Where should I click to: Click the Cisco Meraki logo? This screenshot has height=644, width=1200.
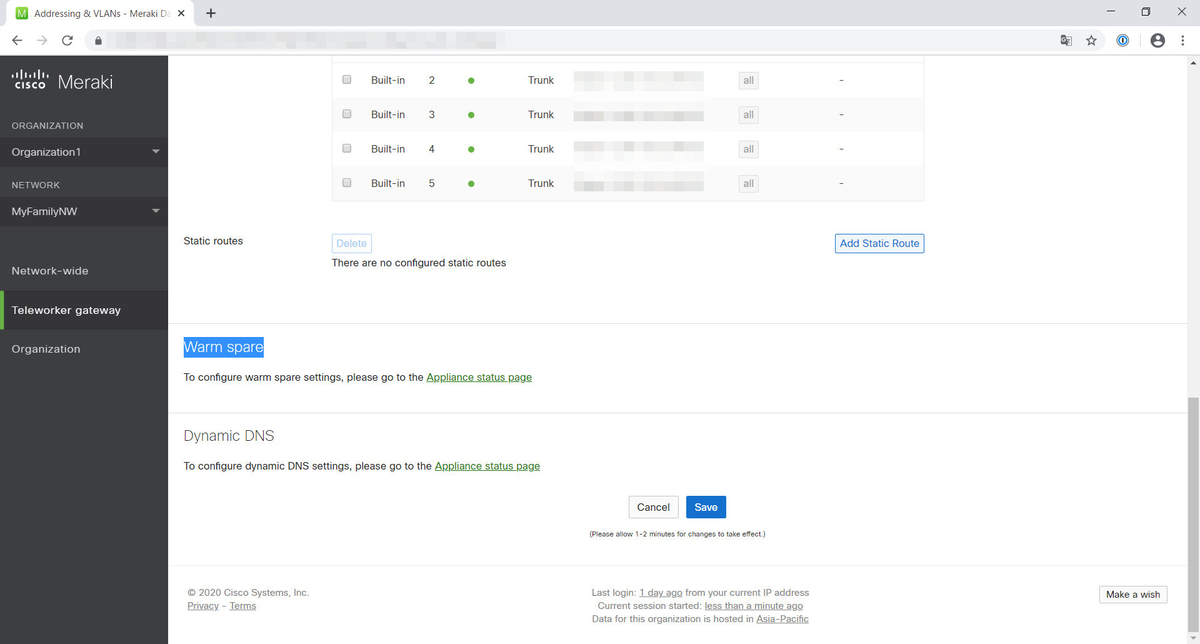pyautogui.click(x=62, y=81)
